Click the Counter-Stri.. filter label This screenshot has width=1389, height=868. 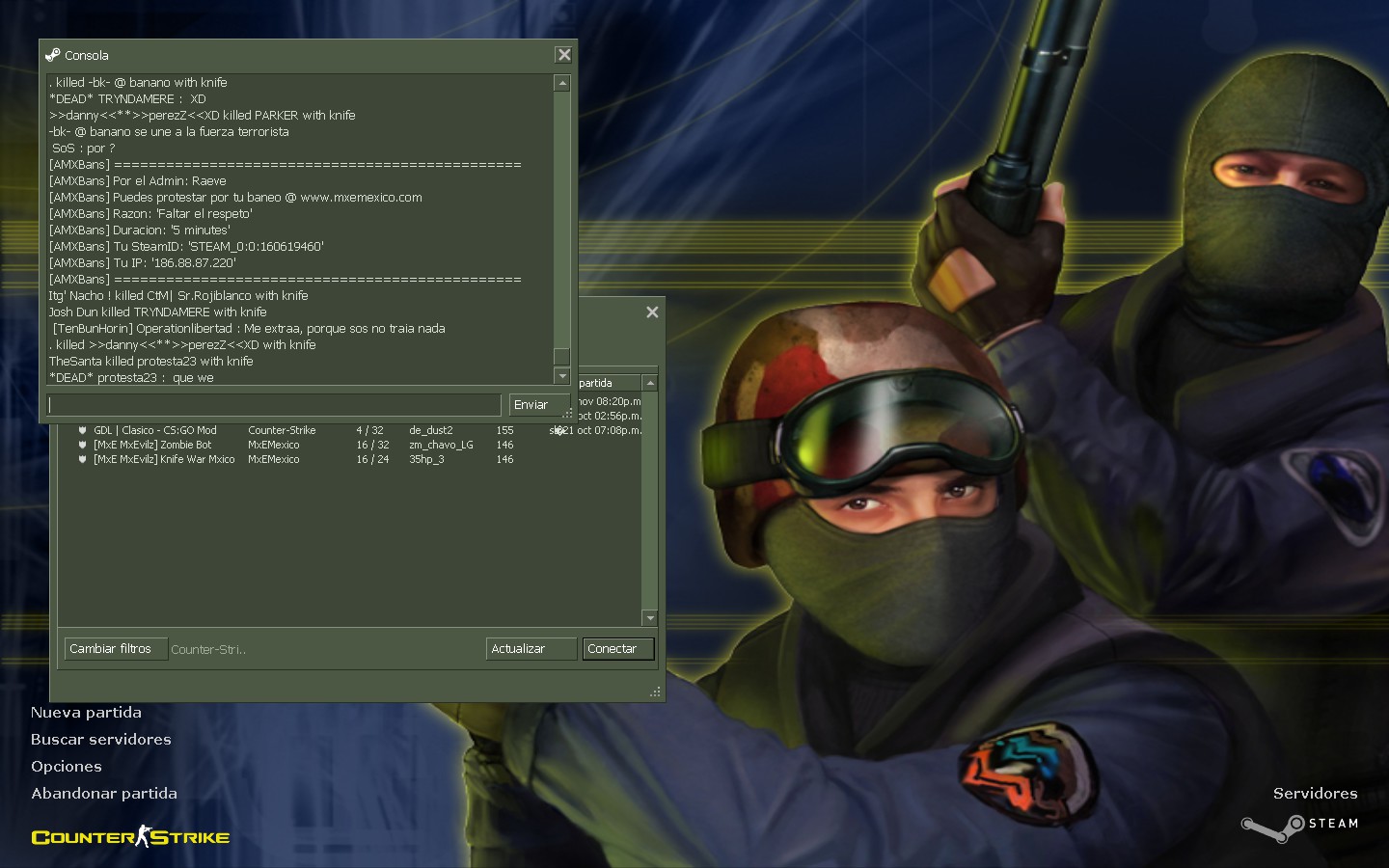click(x=208, y=650)
